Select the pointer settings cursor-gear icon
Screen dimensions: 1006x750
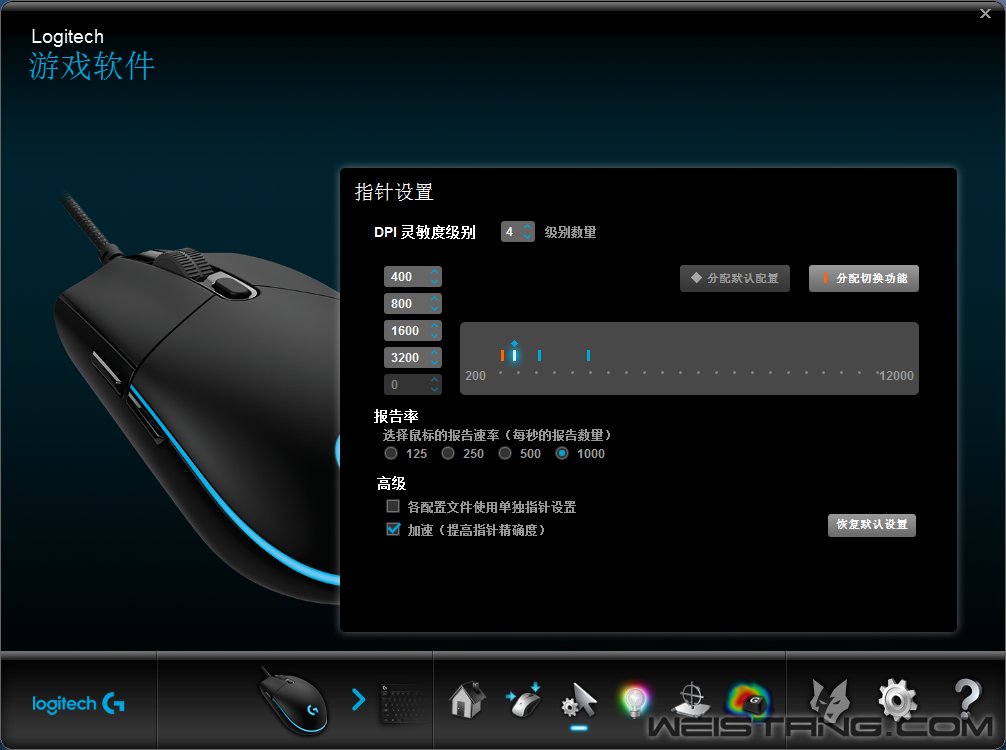pyautogui.click(x=579, y=701)
